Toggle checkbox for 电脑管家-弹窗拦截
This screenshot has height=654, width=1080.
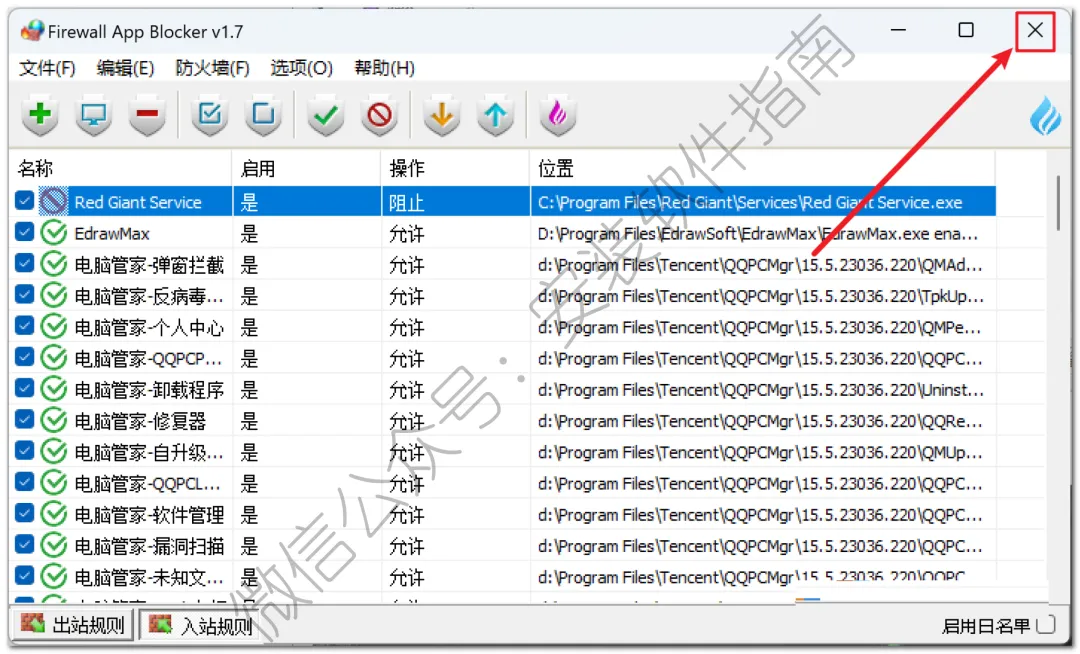click(x=24, y=263)
